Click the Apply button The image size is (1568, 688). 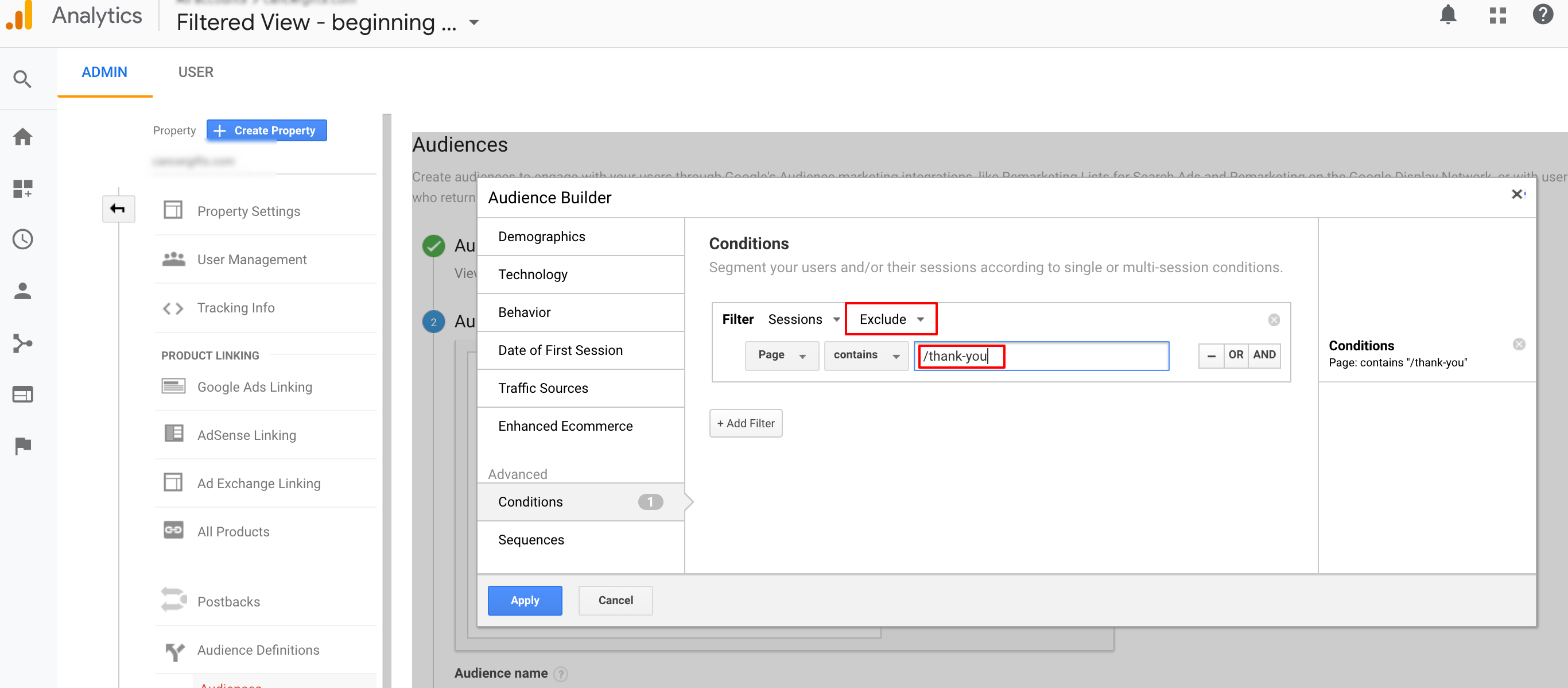click(524, 599)
